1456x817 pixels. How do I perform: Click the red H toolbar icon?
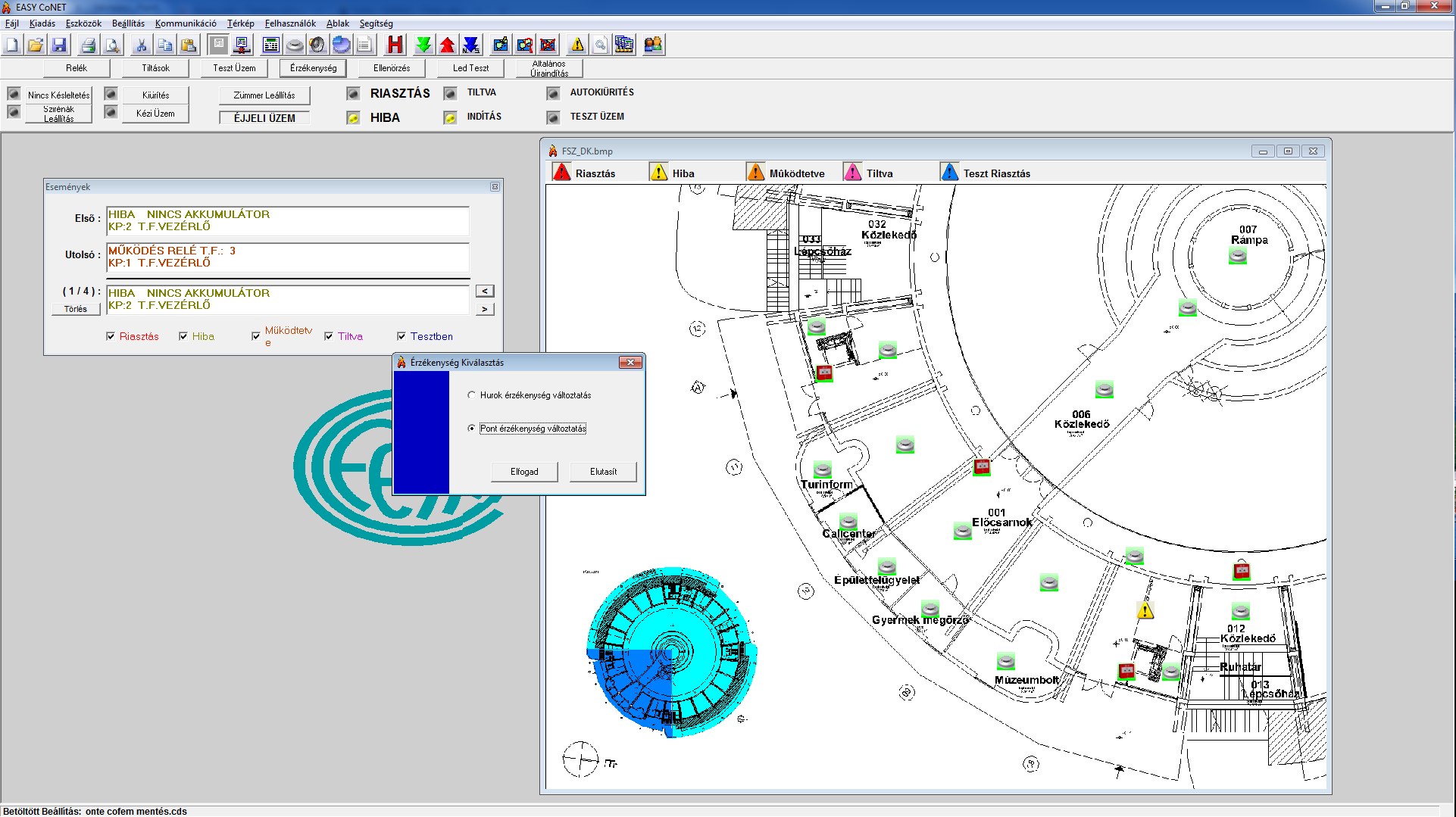pos(395,45)
